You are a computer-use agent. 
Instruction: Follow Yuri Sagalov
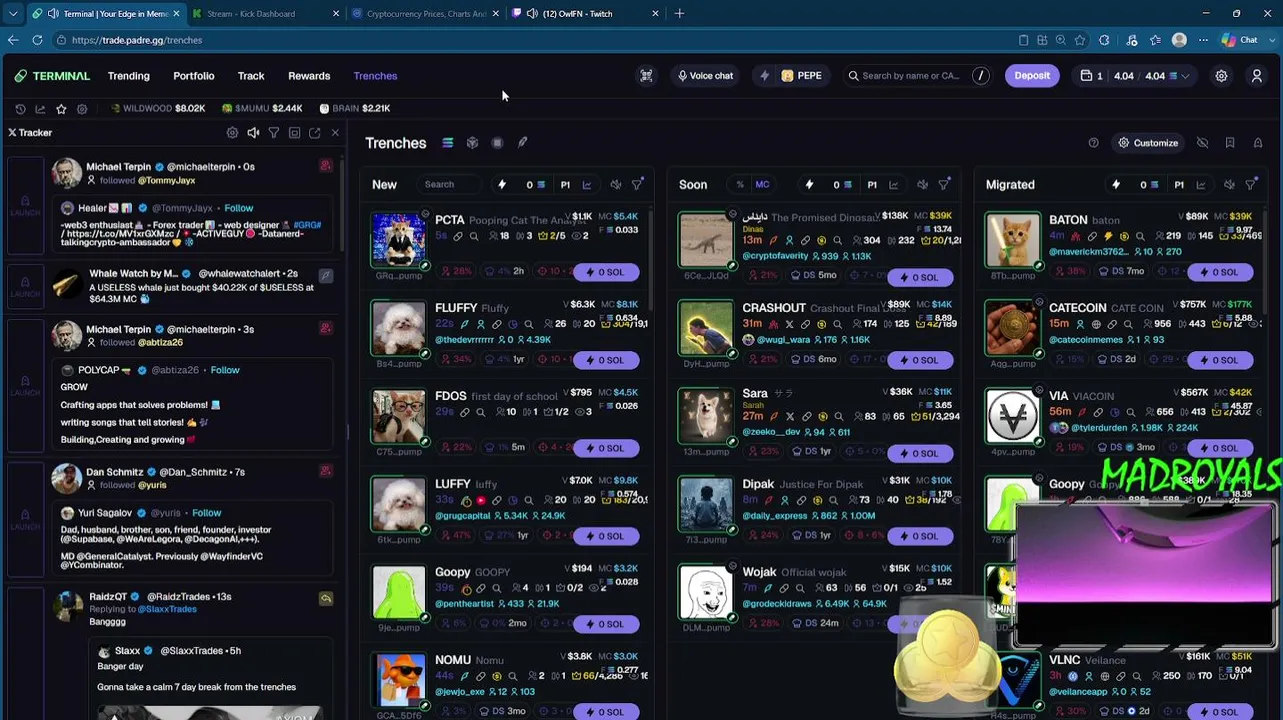[207, 513]
